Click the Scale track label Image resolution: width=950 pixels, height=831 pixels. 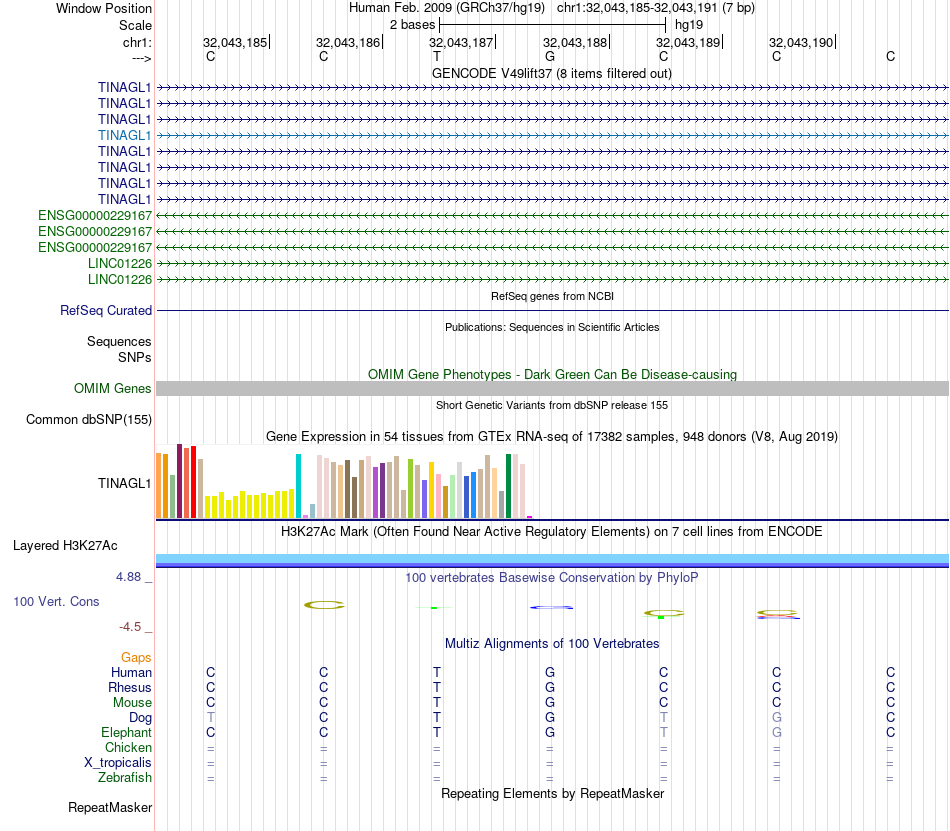pyautogui.click(x=135, y=25)
